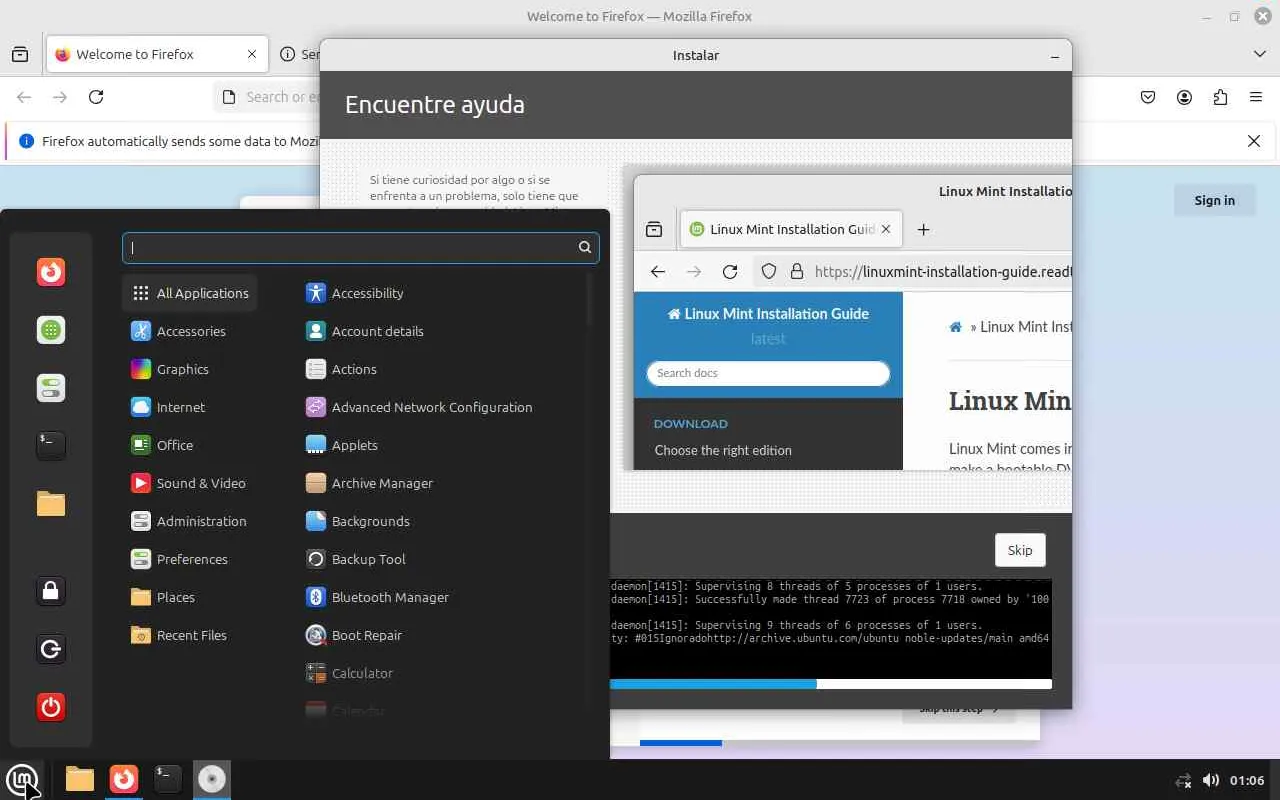Viewport: 1280px width, 800px height.
Task: Switch to Firefox via its panel icon
Action: click(x=123, y=779)
